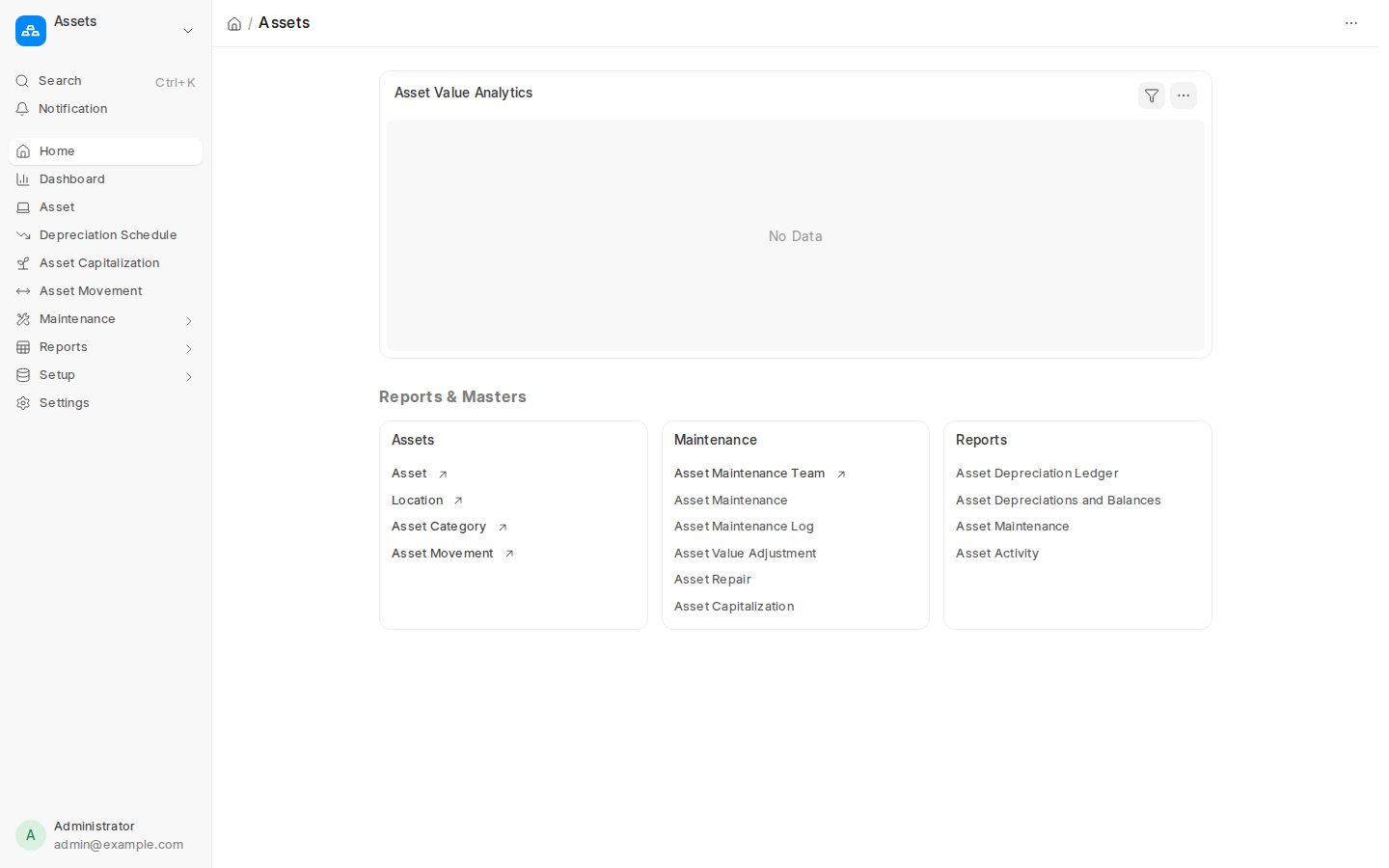This screenshot has height=868, width=1389.
Task: Open Depreciation Schedule sidebar item
Action: point(105,235)
